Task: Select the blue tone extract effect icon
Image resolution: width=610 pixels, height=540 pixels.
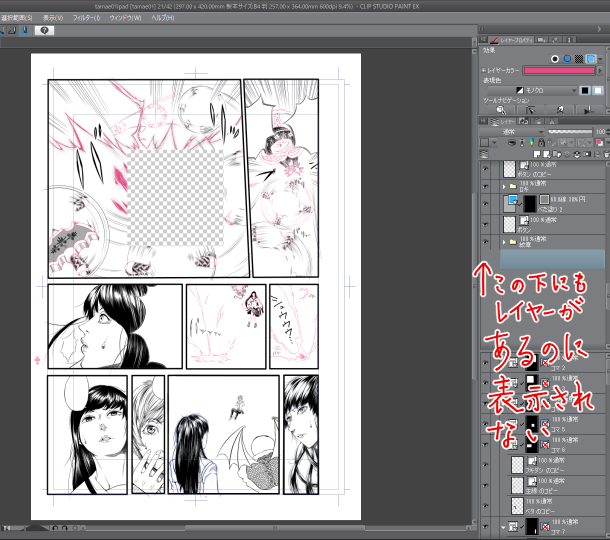Action: (567, 59)
